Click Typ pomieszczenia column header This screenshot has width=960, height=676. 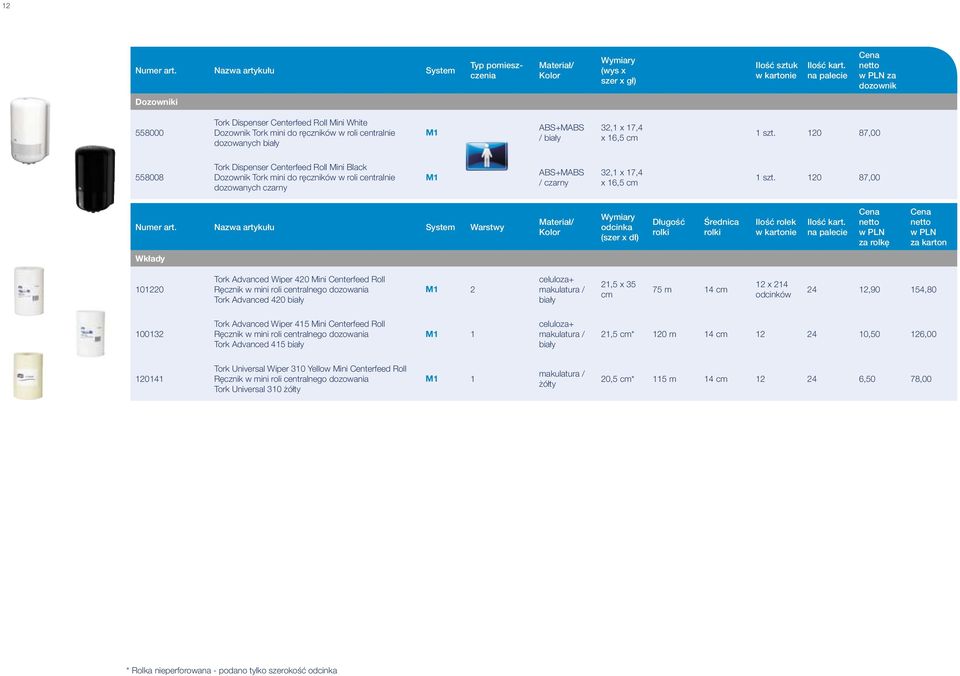click(x=497, y=70)
